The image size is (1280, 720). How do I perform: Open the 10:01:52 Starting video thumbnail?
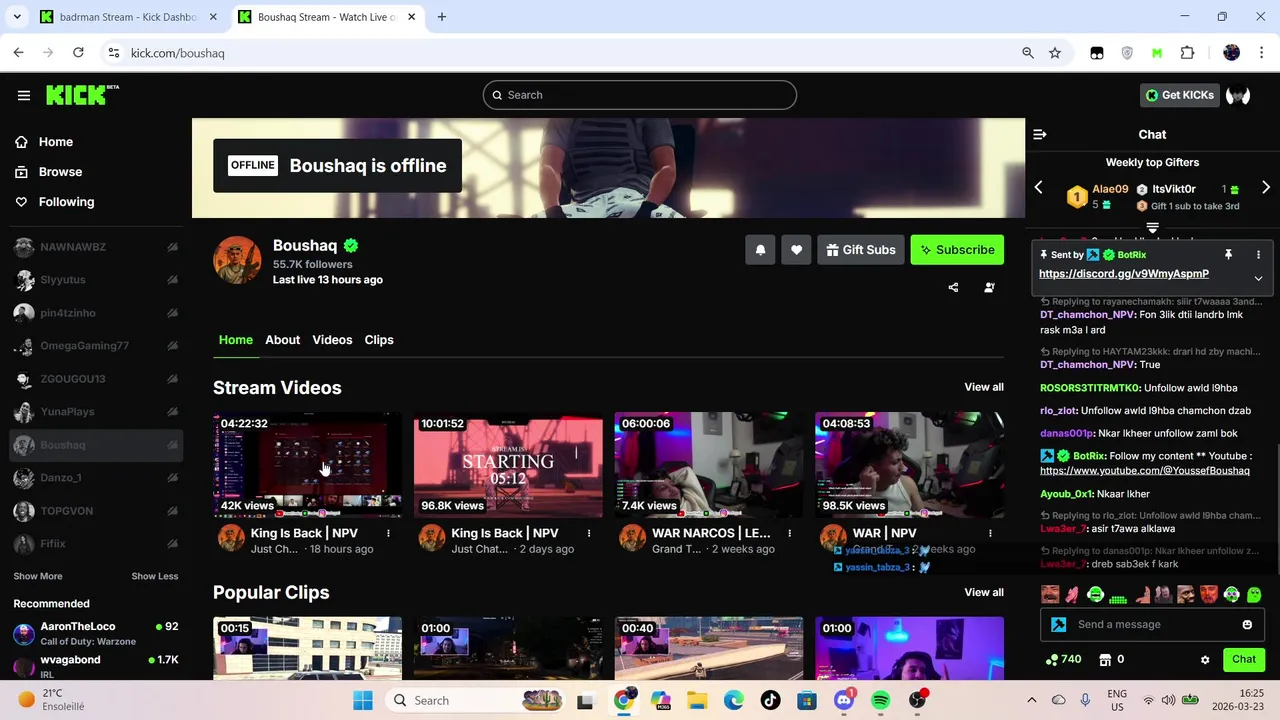click(508, 464)
